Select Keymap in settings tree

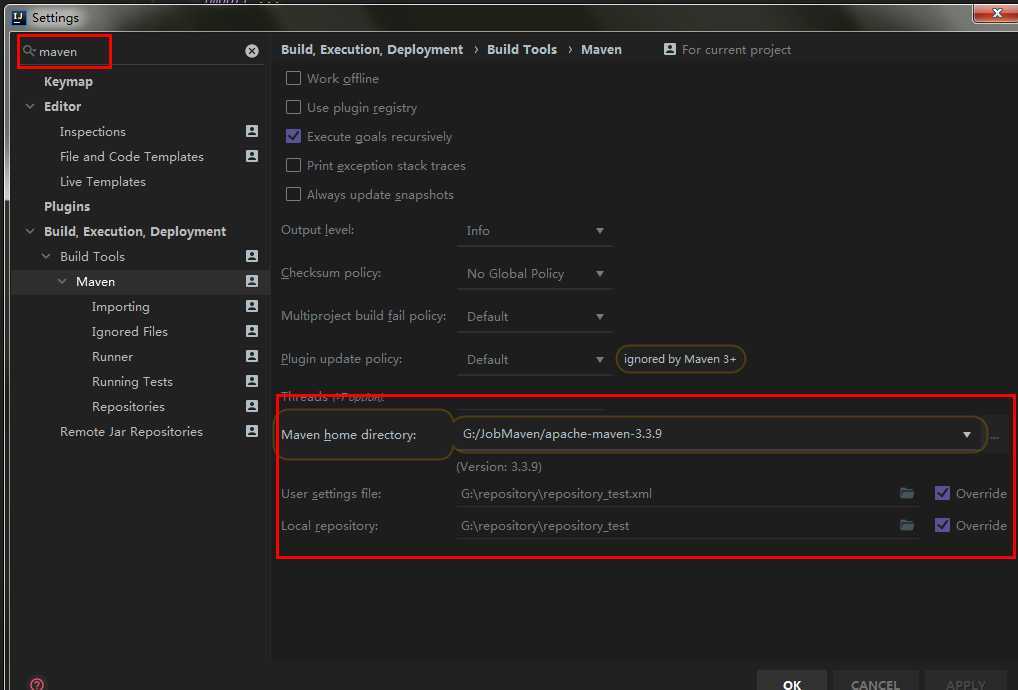[x=68, y=81]
